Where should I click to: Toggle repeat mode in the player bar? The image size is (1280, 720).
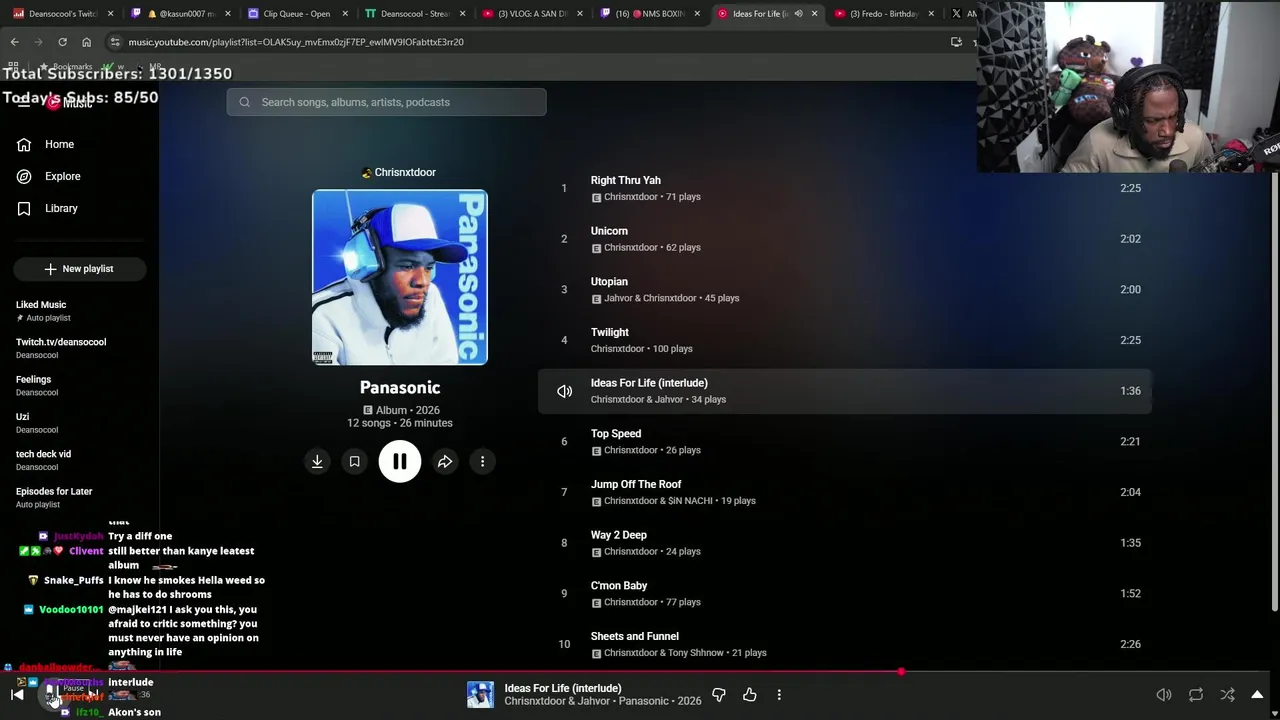(1196, 694)
